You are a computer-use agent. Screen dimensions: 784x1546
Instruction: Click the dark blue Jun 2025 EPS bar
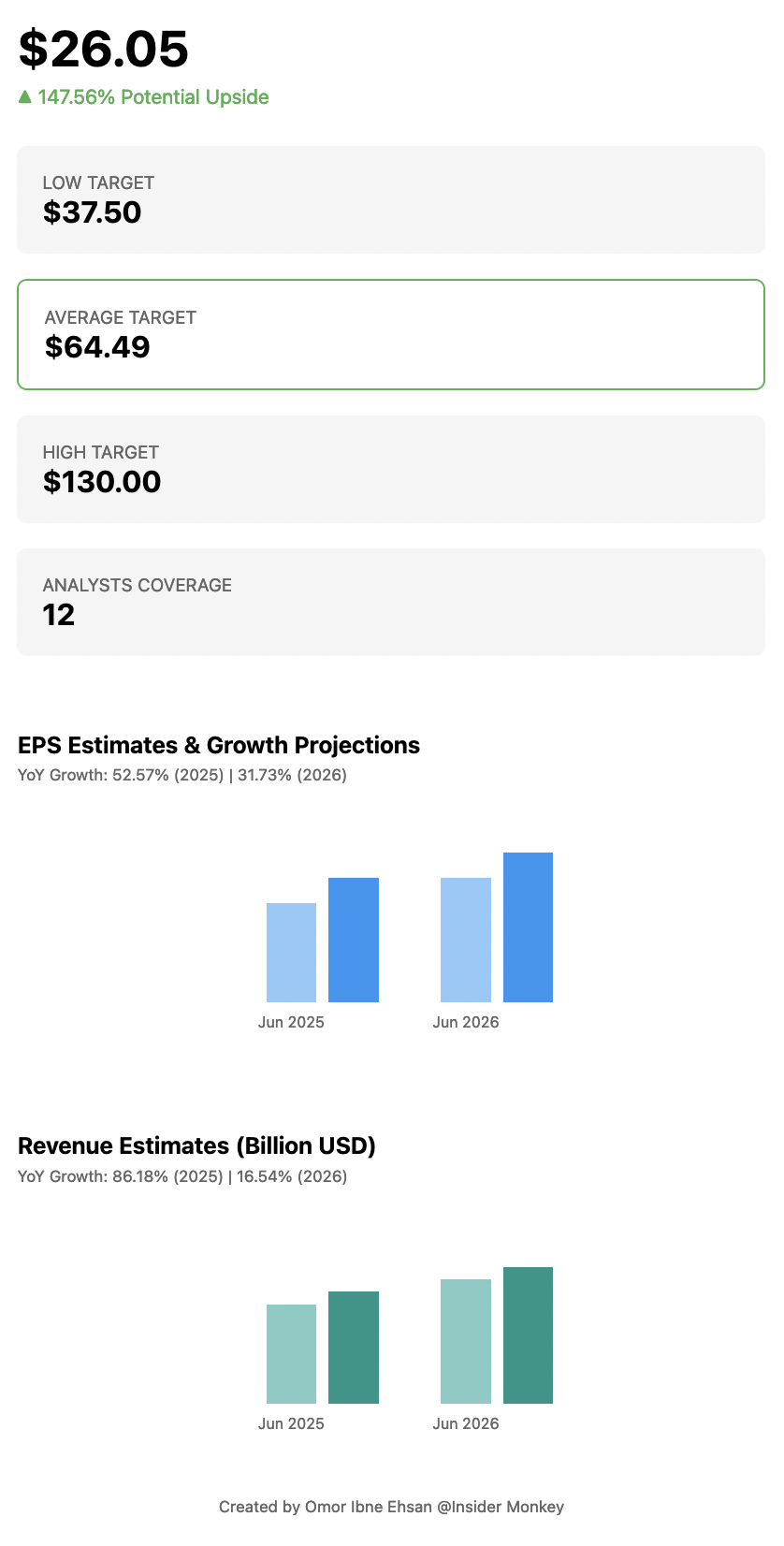pyautogui.click(x=354, y=940)
